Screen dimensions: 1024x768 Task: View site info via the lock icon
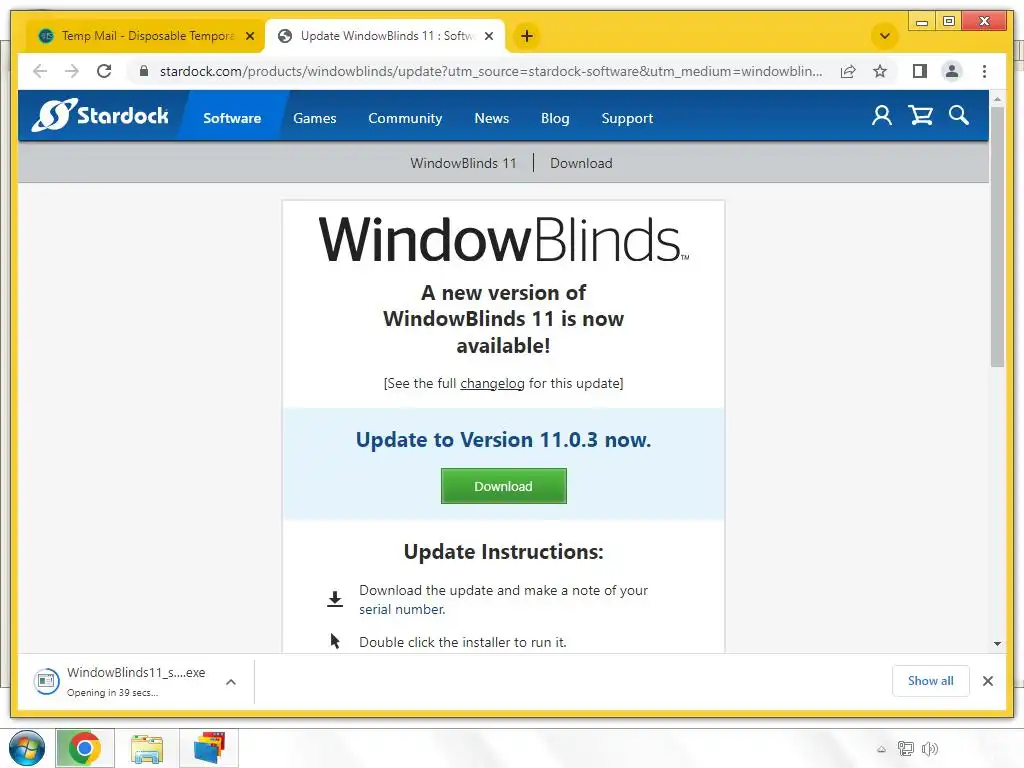(144, 71)
